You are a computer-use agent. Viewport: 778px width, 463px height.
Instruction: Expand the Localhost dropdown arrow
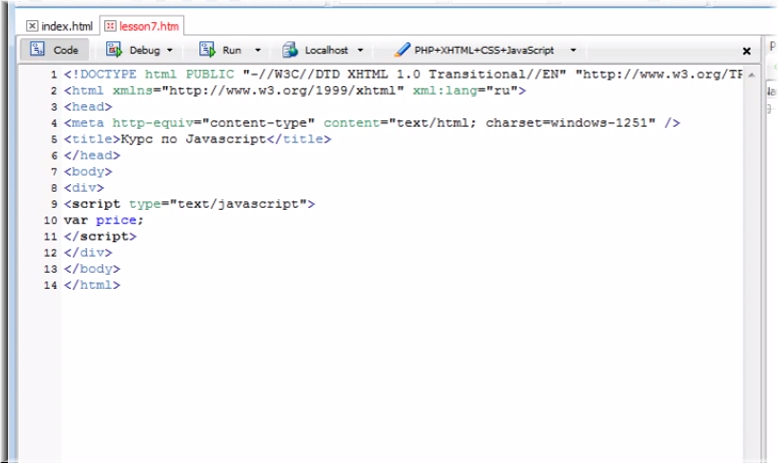click(360, 51)
